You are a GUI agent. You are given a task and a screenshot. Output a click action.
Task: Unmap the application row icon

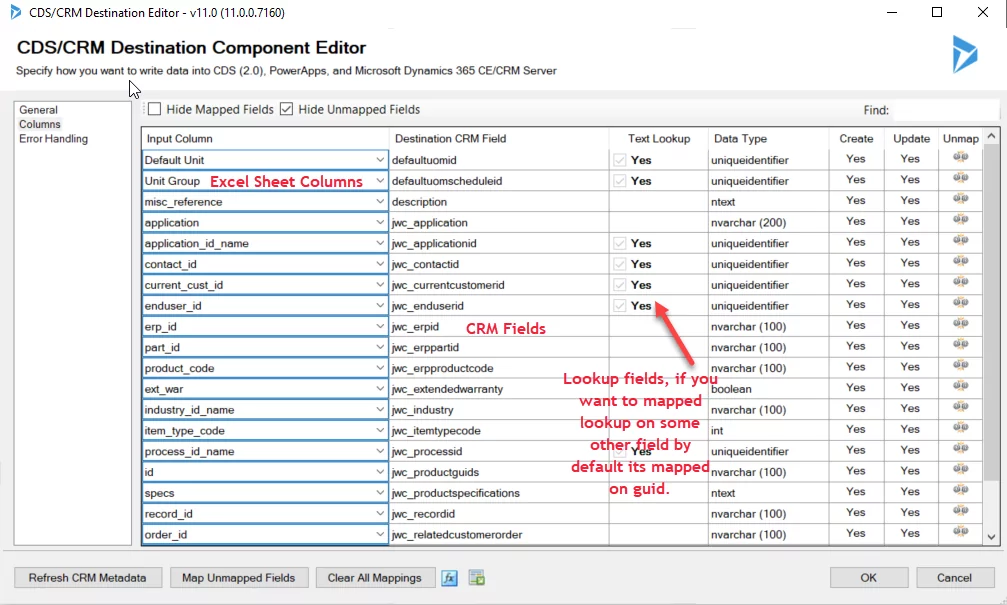coord(961,220)
